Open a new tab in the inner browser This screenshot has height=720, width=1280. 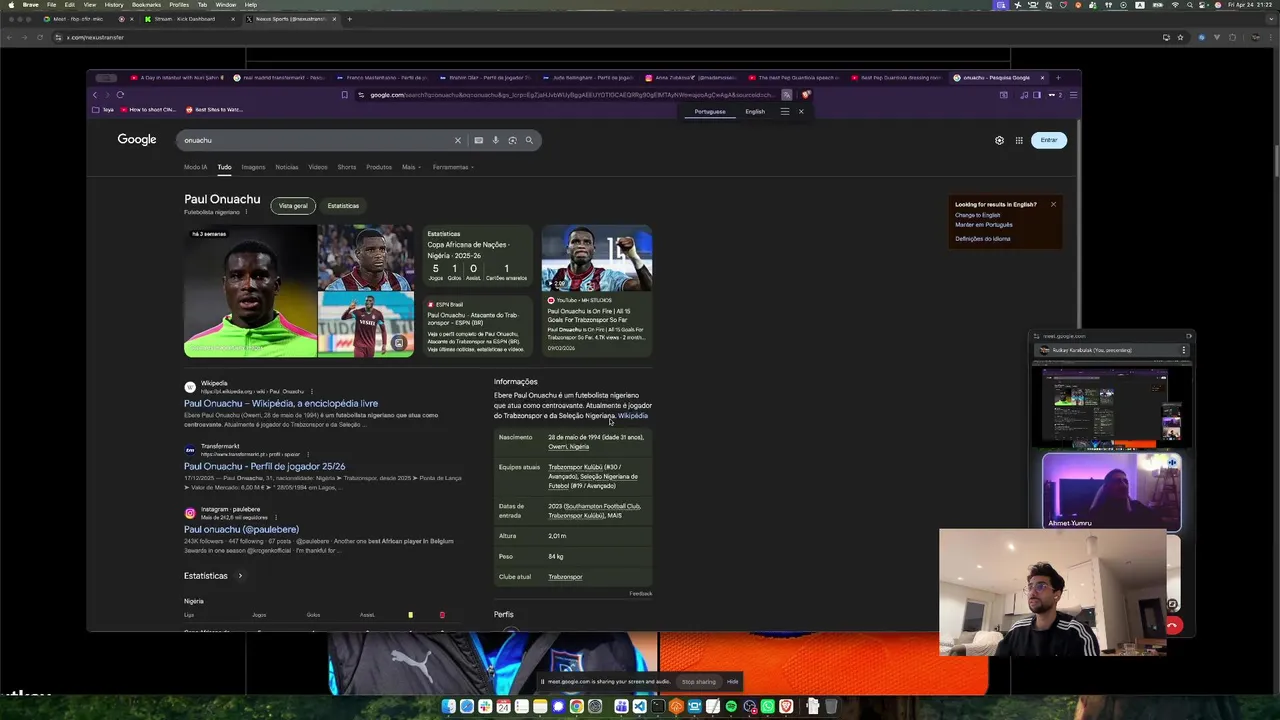click(x=1058, y=77)
